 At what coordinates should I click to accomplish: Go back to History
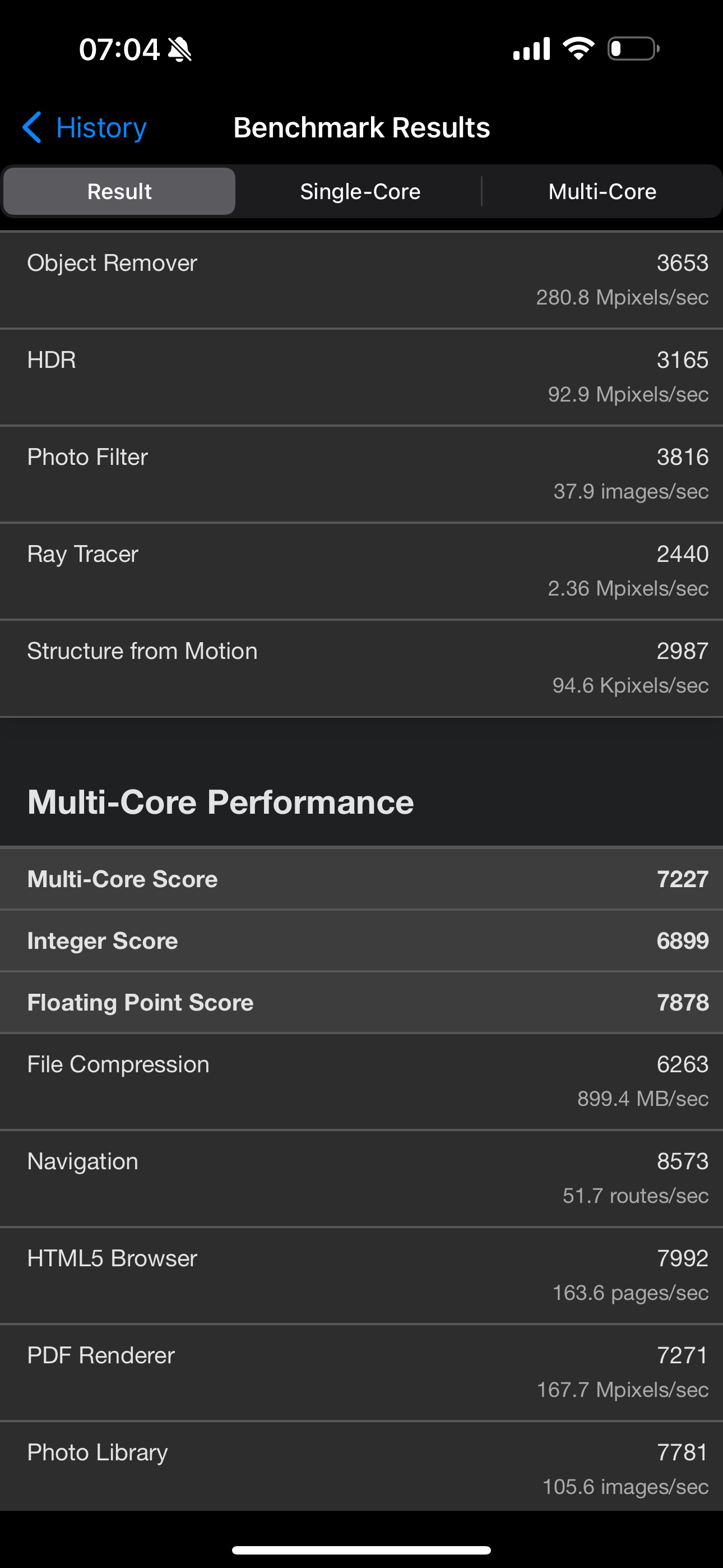click(100, 128)
